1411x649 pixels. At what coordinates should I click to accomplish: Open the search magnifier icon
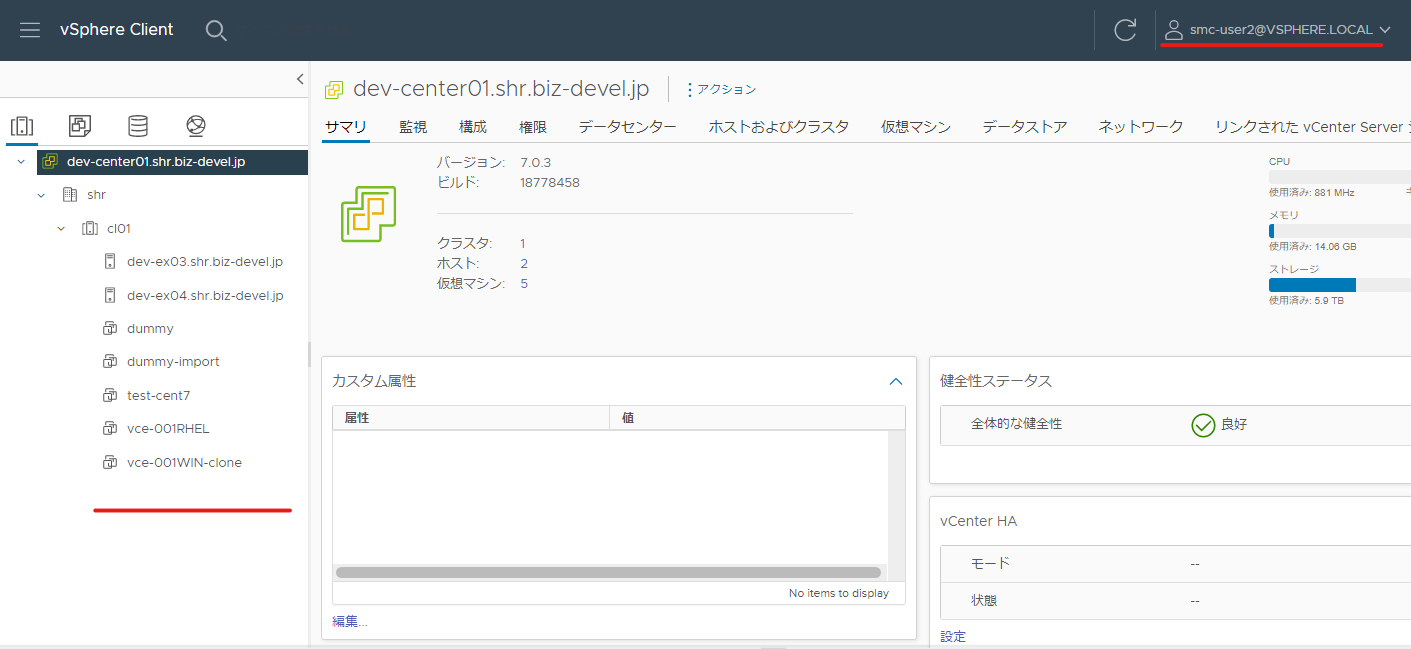point(216,30)
